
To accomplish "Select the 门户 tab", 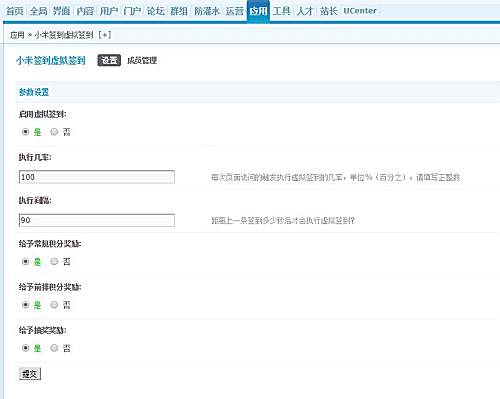I will click(x=132, y=11).
